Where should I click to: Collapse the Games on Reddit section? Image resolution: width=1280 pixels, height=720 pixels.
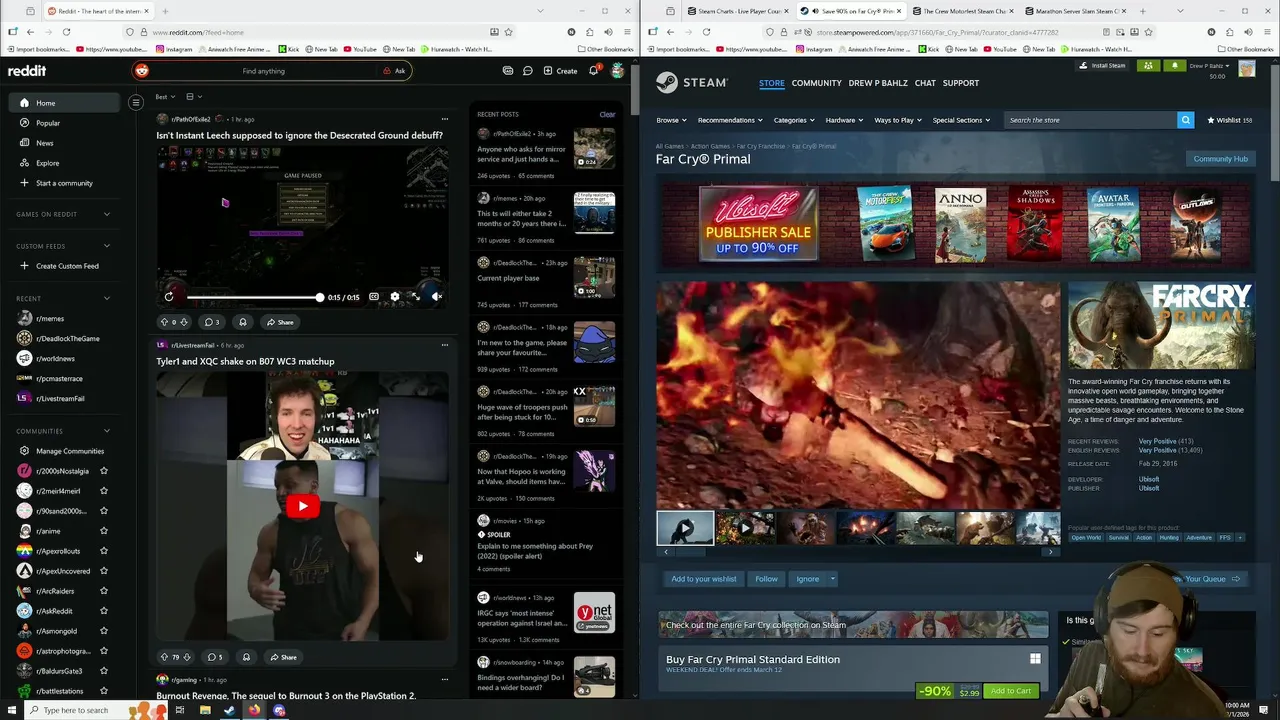tap(107, 214)
